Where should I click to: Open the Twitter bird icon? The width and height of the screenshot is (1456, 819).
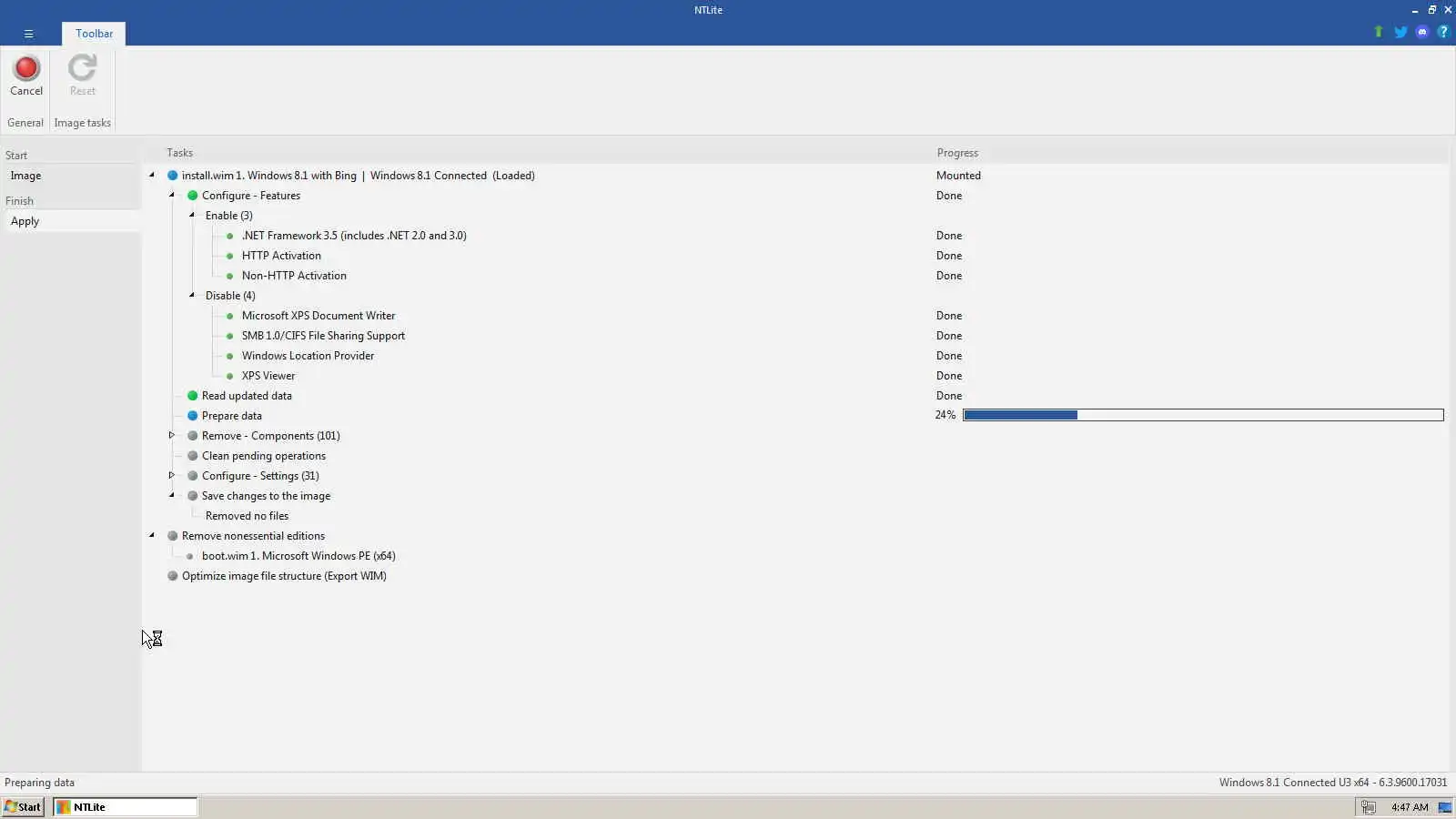[1400, 32]
